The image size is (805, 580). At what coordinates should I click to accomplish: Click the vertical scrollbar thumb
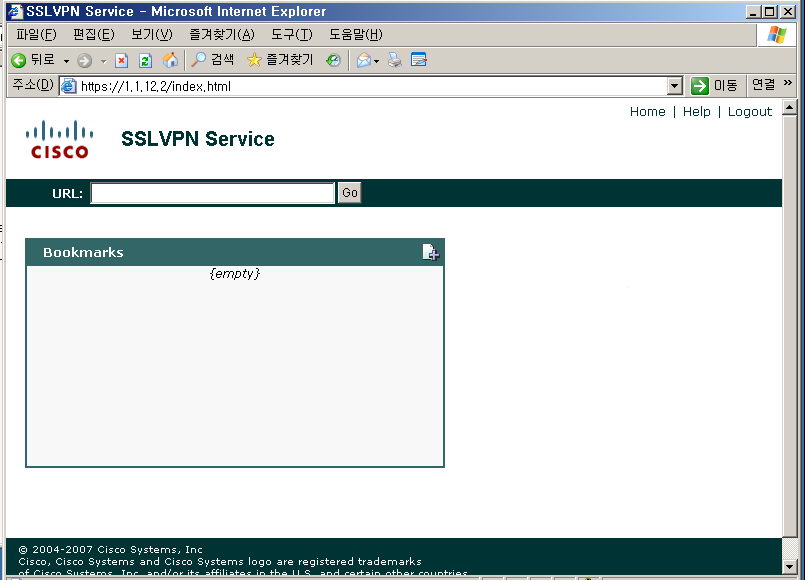tap(789, 326)
